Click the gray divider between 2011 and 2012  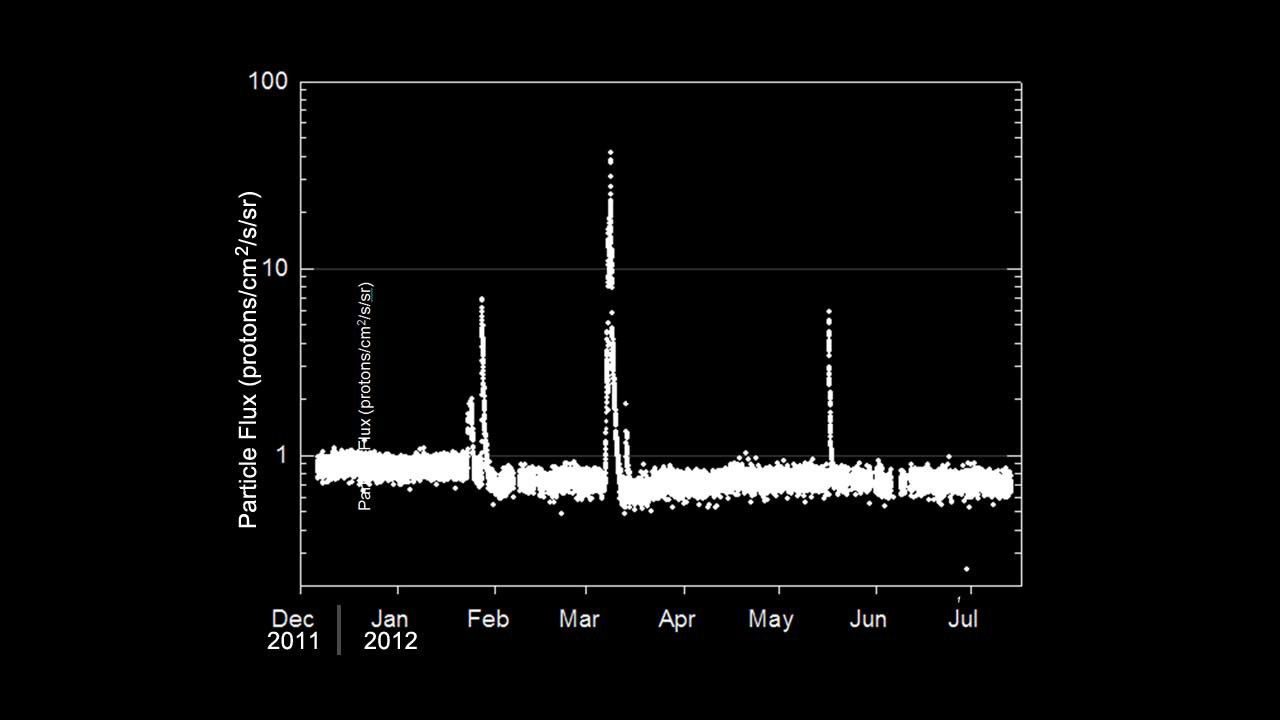tap(339, 629)
